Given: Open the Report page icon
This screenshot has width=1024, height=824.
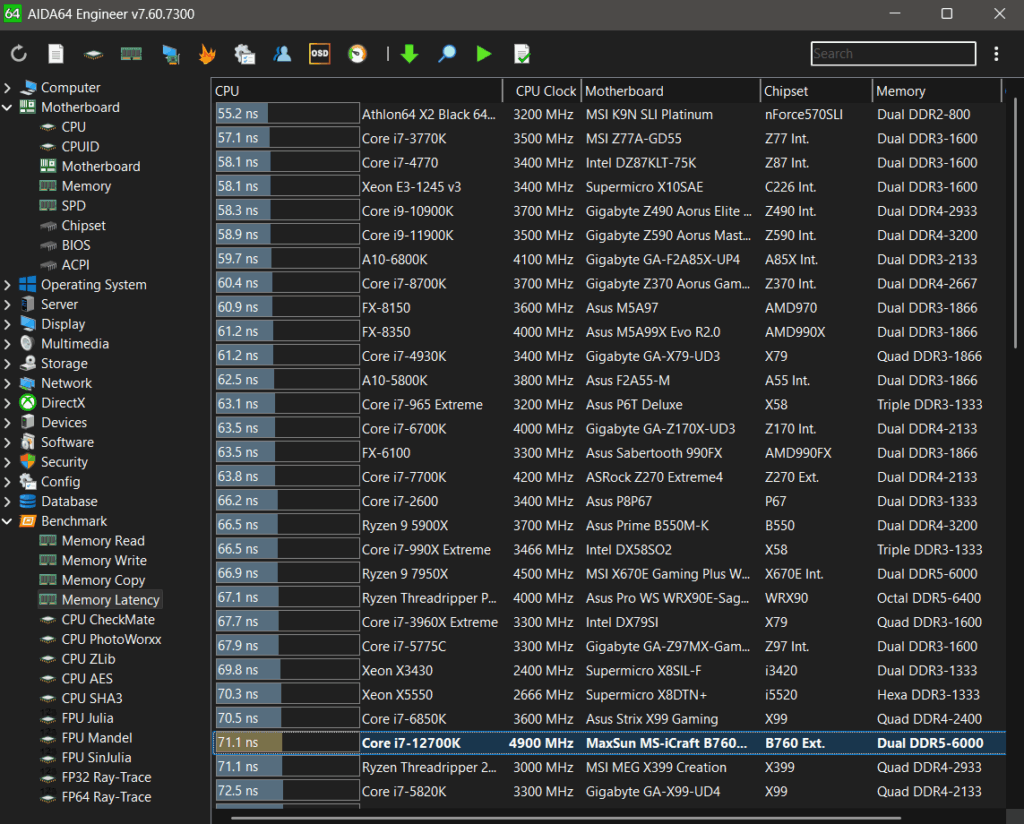Looking at the screenshot, I should click(56, 54).
